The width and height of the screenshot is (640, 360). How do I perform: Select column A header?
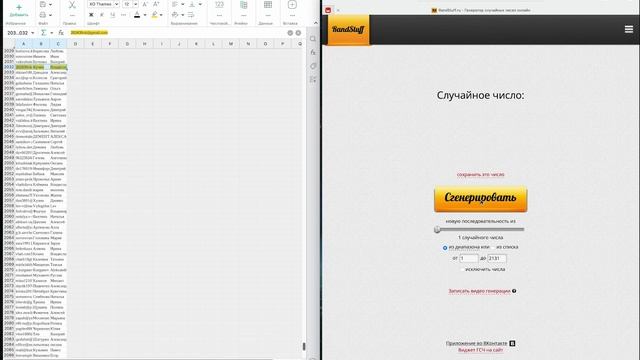pos(24,44)
